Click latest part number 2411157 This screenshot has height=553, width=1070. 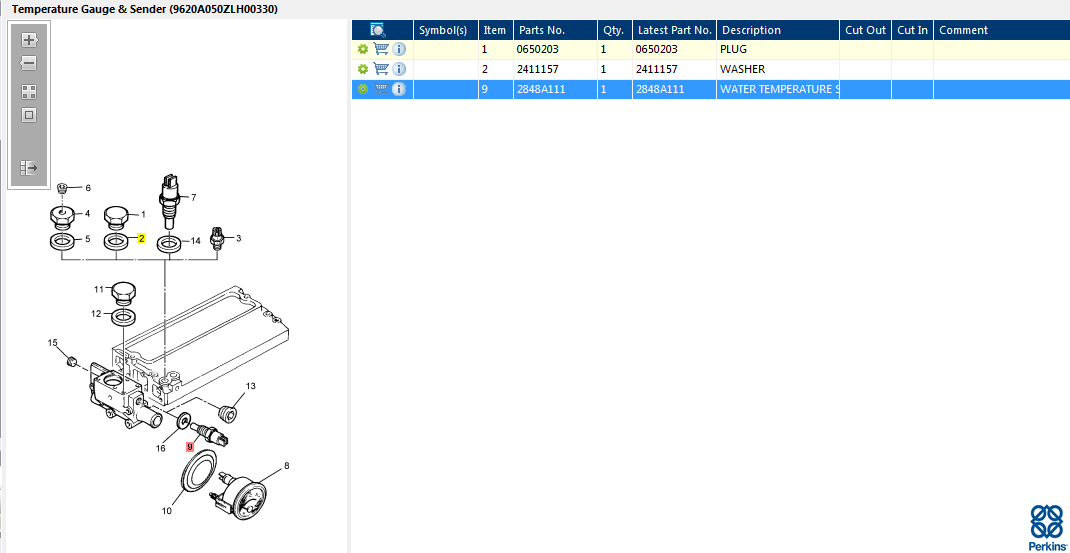click(x=656, y=69)
